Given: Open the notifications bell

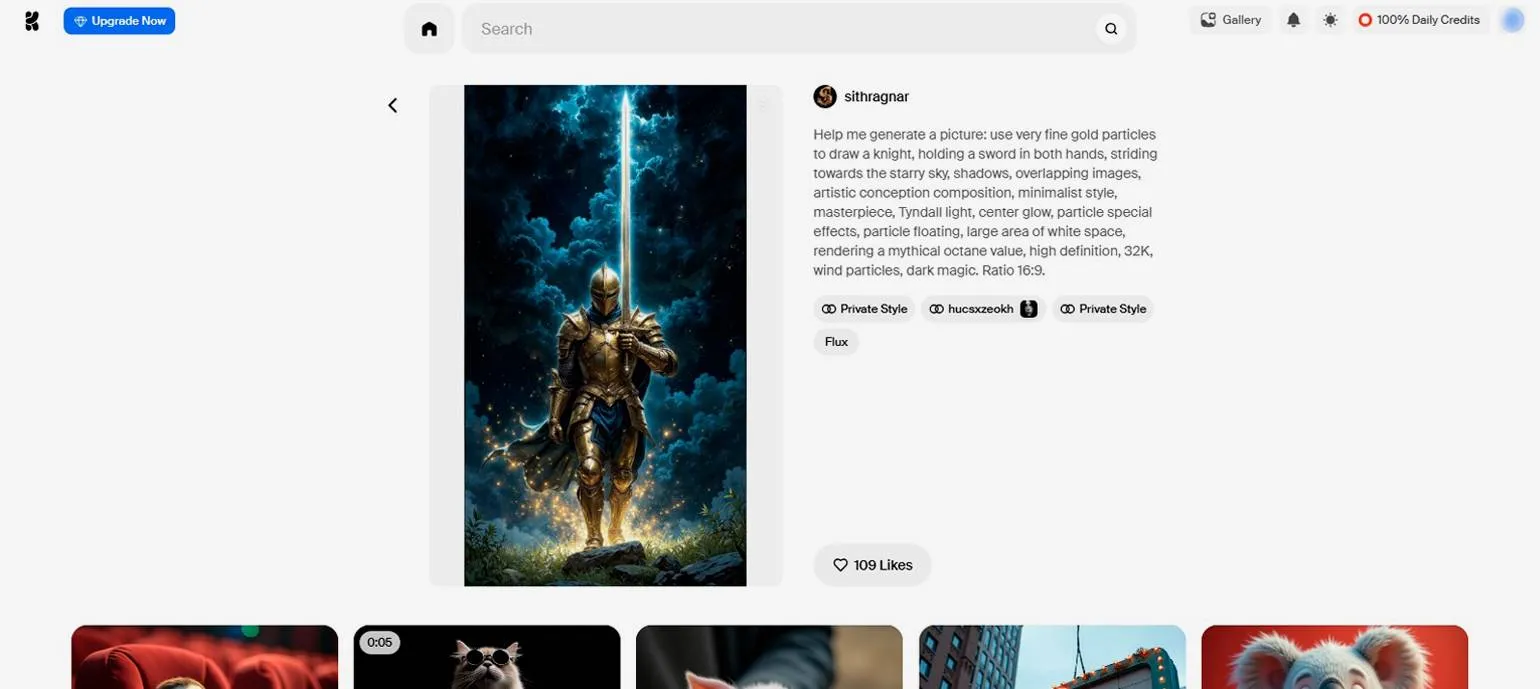Looking at the screenshot, I should 1293,20.
